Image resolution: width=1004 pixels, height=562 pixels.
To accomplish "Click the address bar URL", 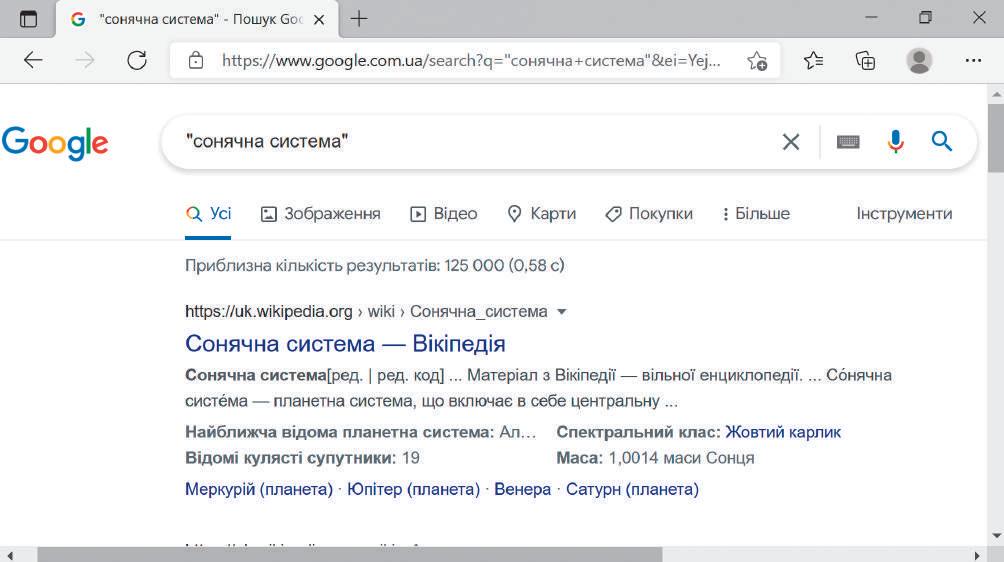I will pos(471,61).
